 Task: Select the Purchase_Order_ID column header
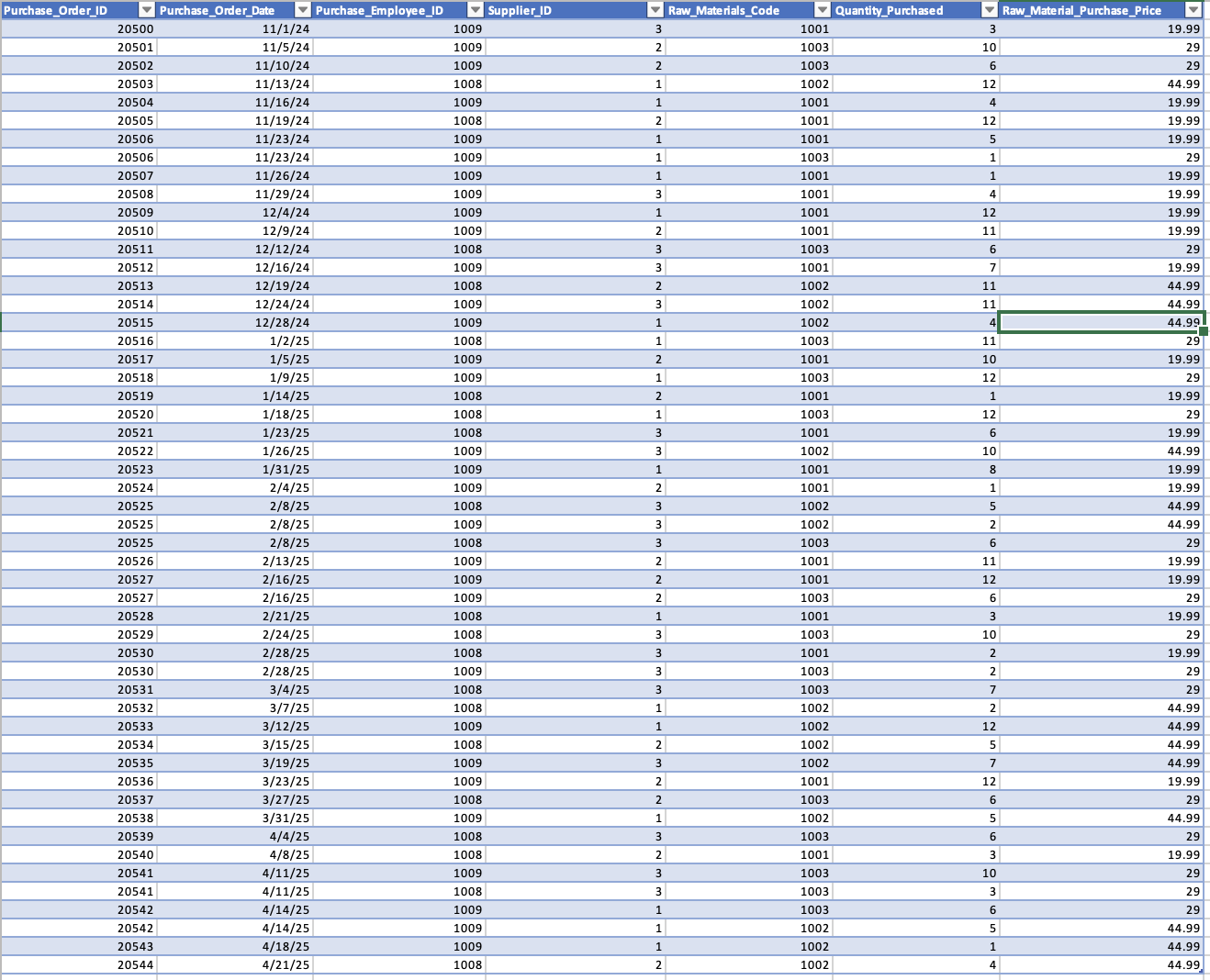tap(64, 10)
